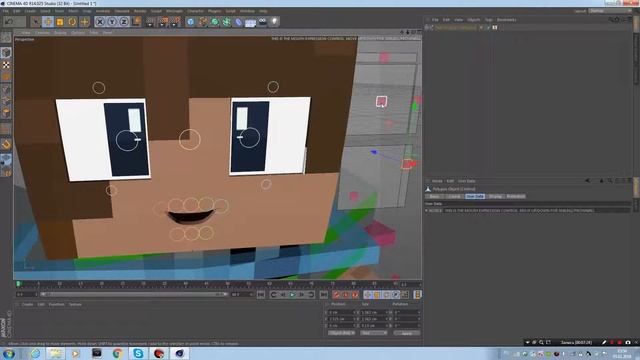
Task: Toggle the Y axis lock
Action: 112,22
